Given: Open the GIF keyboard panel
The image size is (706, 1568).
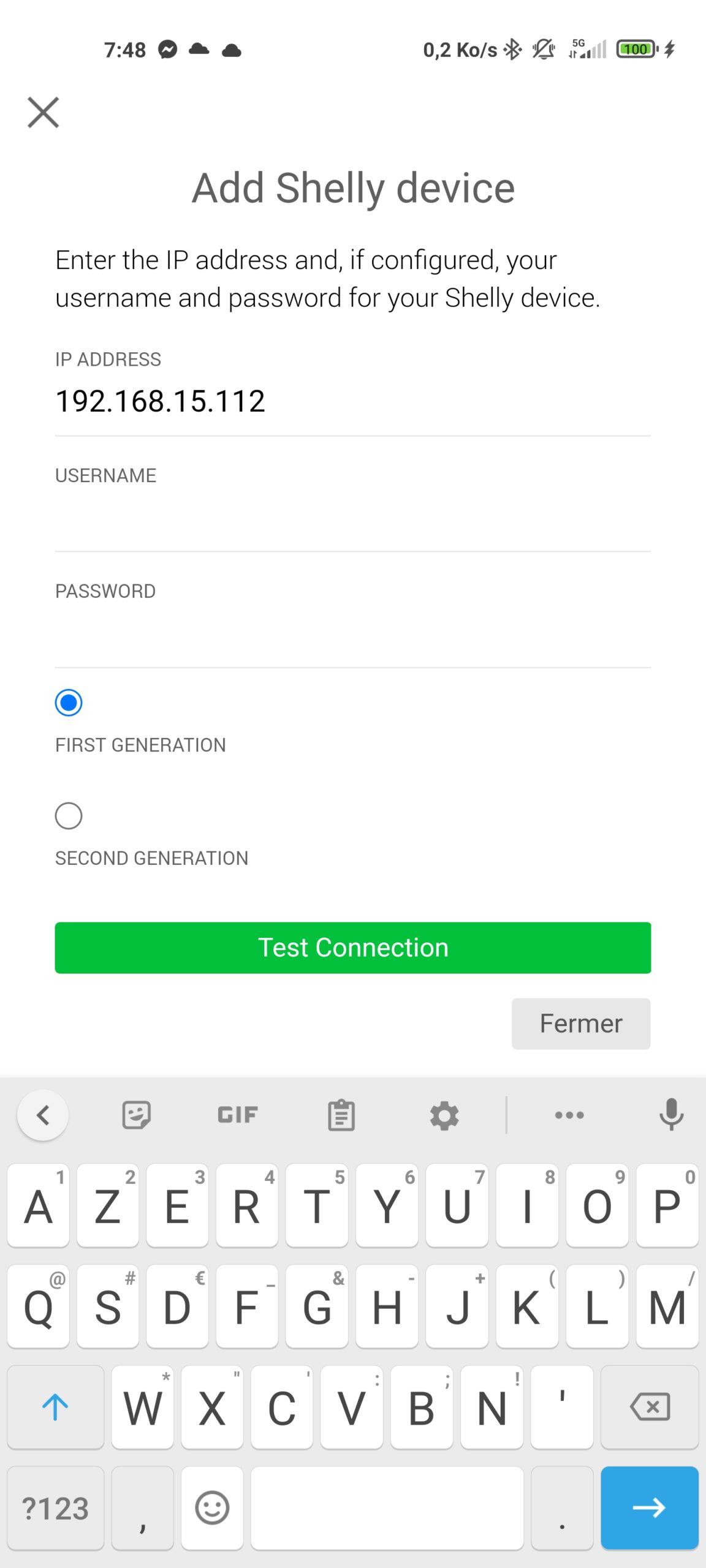Looking at the screenshot, I should tap(238, 1115).
